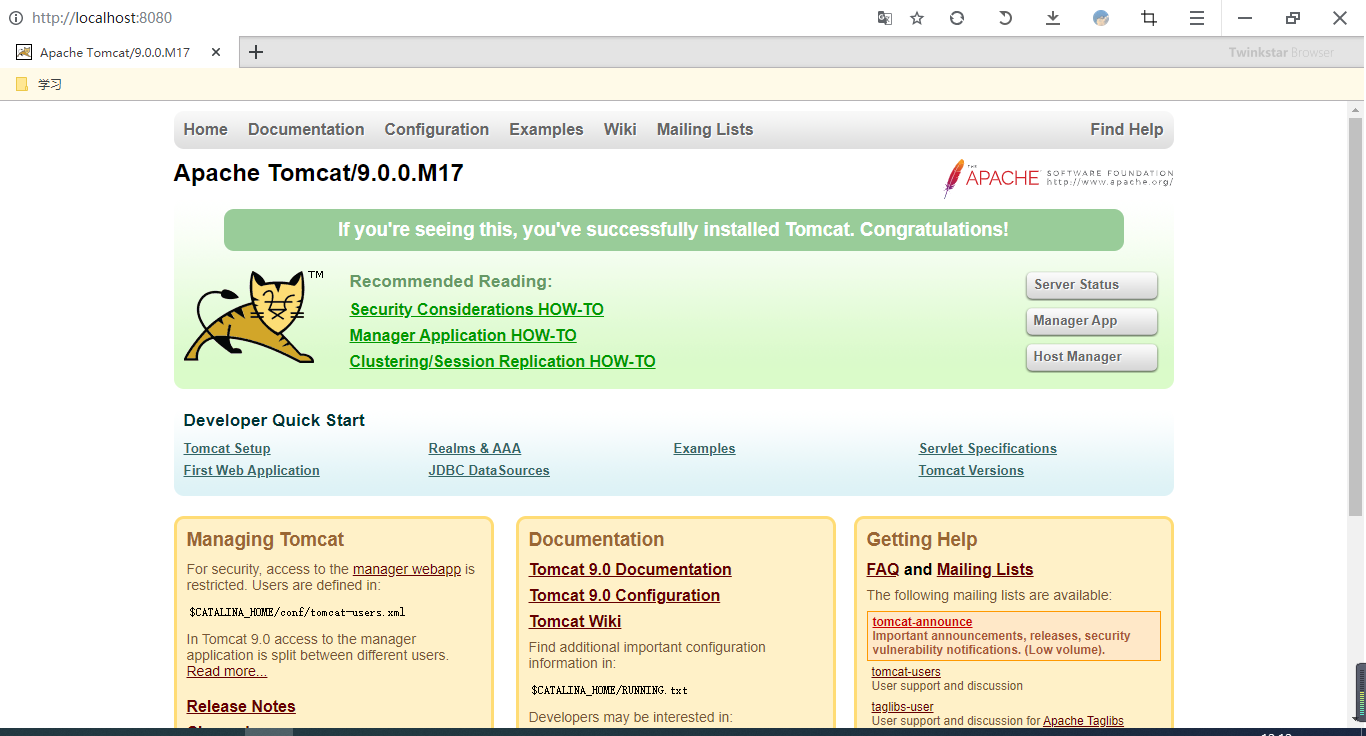
Task: Open Security Considerations HOW-TO link
Action: (x=477, y=309)
